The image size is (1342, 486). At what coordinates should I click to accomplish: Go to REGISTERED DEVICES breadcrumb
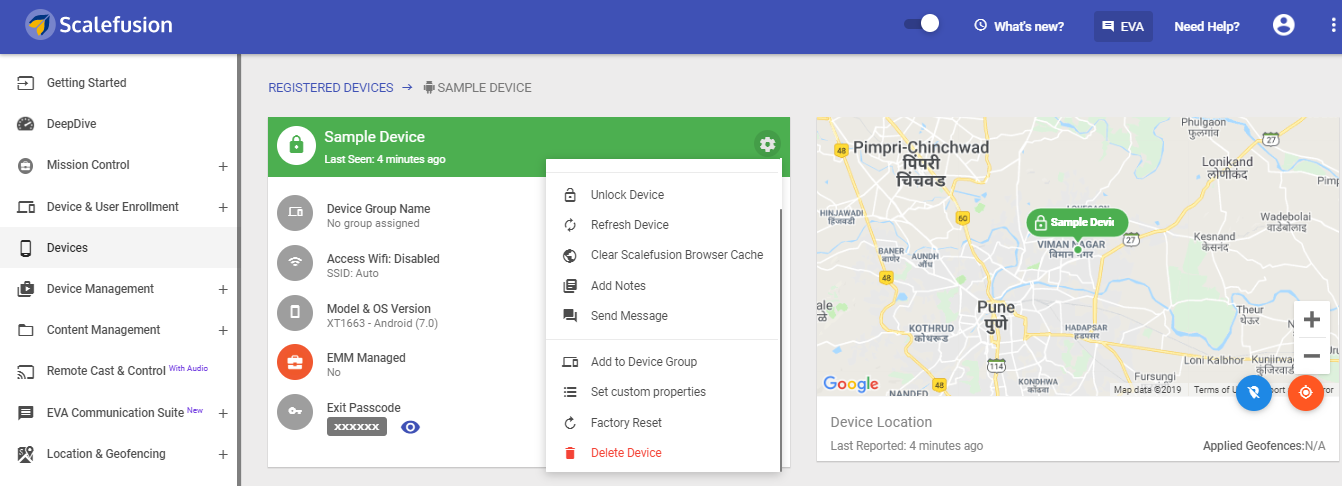331,88
